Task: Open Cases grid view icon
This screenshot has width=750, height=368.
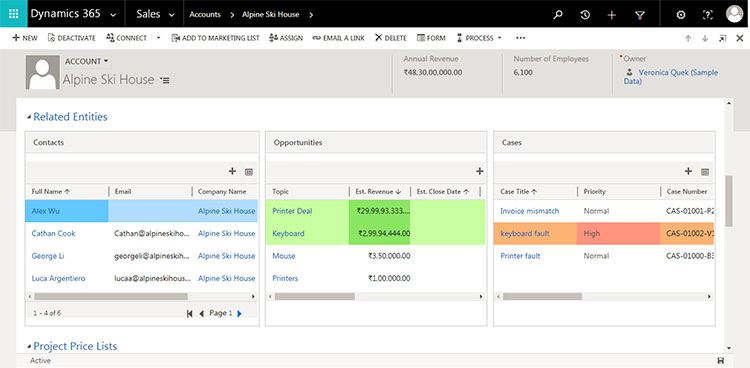Action: pyautogui.click(x=705, y=172)
